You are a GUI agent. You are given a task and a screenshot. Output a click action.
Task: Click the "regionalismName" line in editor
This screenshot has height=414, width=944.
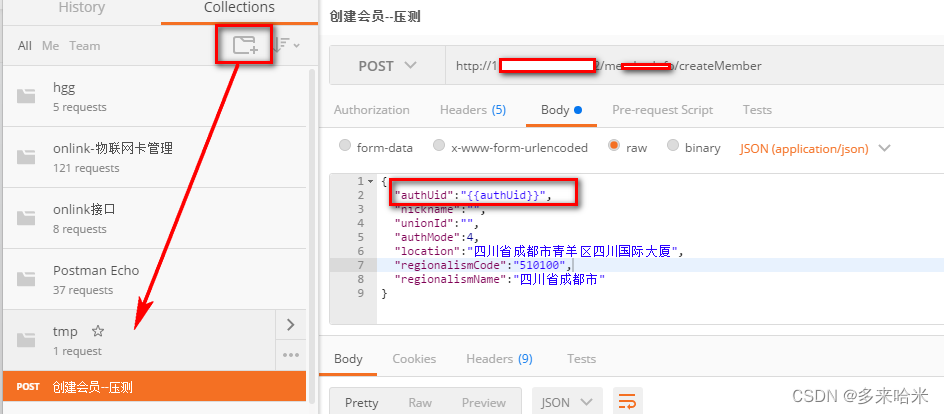click(499, 279)
